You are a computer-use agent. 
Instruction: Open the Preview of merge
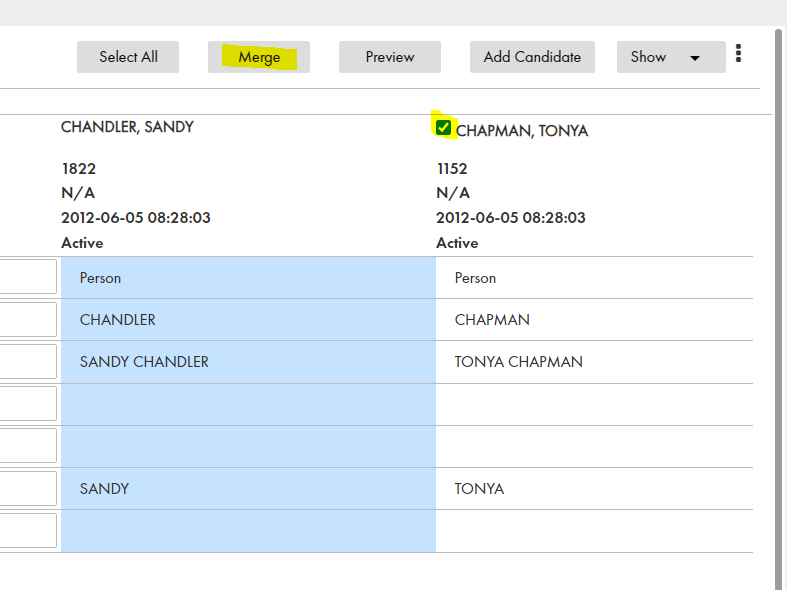tap(390, 57)
